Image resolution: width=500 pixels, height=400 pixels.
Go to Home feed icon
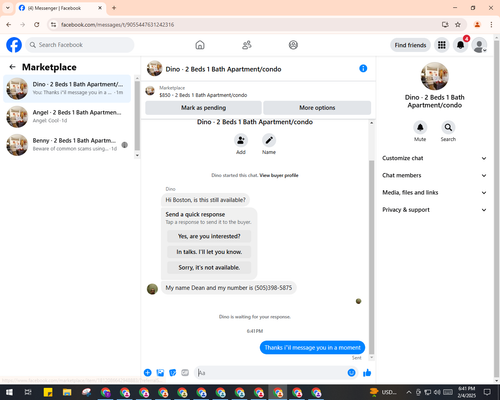tap(200, 45)
